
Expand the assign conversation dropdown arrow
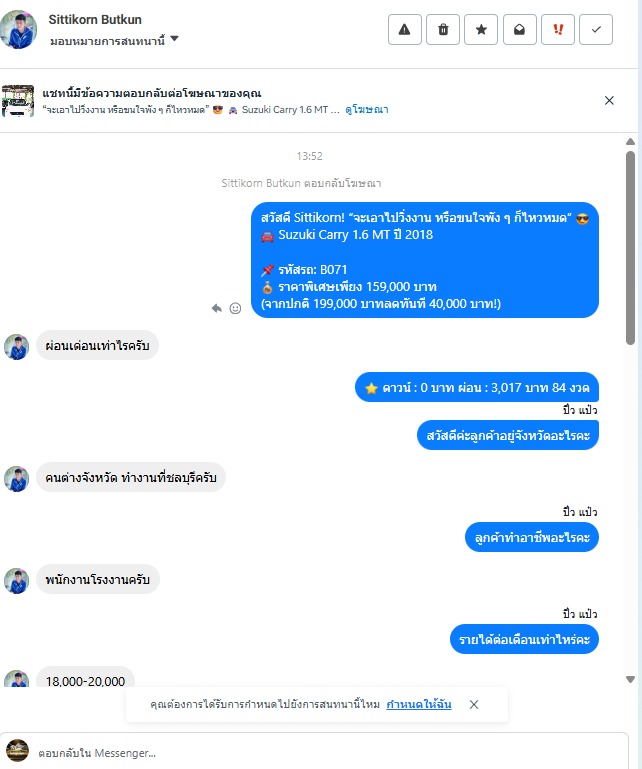175,38
